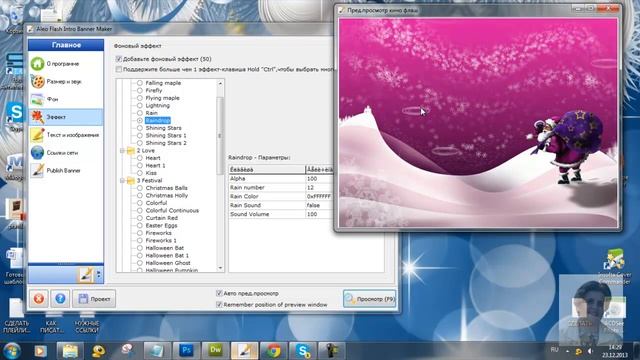640x360 pixels.
Task: Select the Halloween Ghost effect
Action: pyautogui.click(x=168, y=263)
